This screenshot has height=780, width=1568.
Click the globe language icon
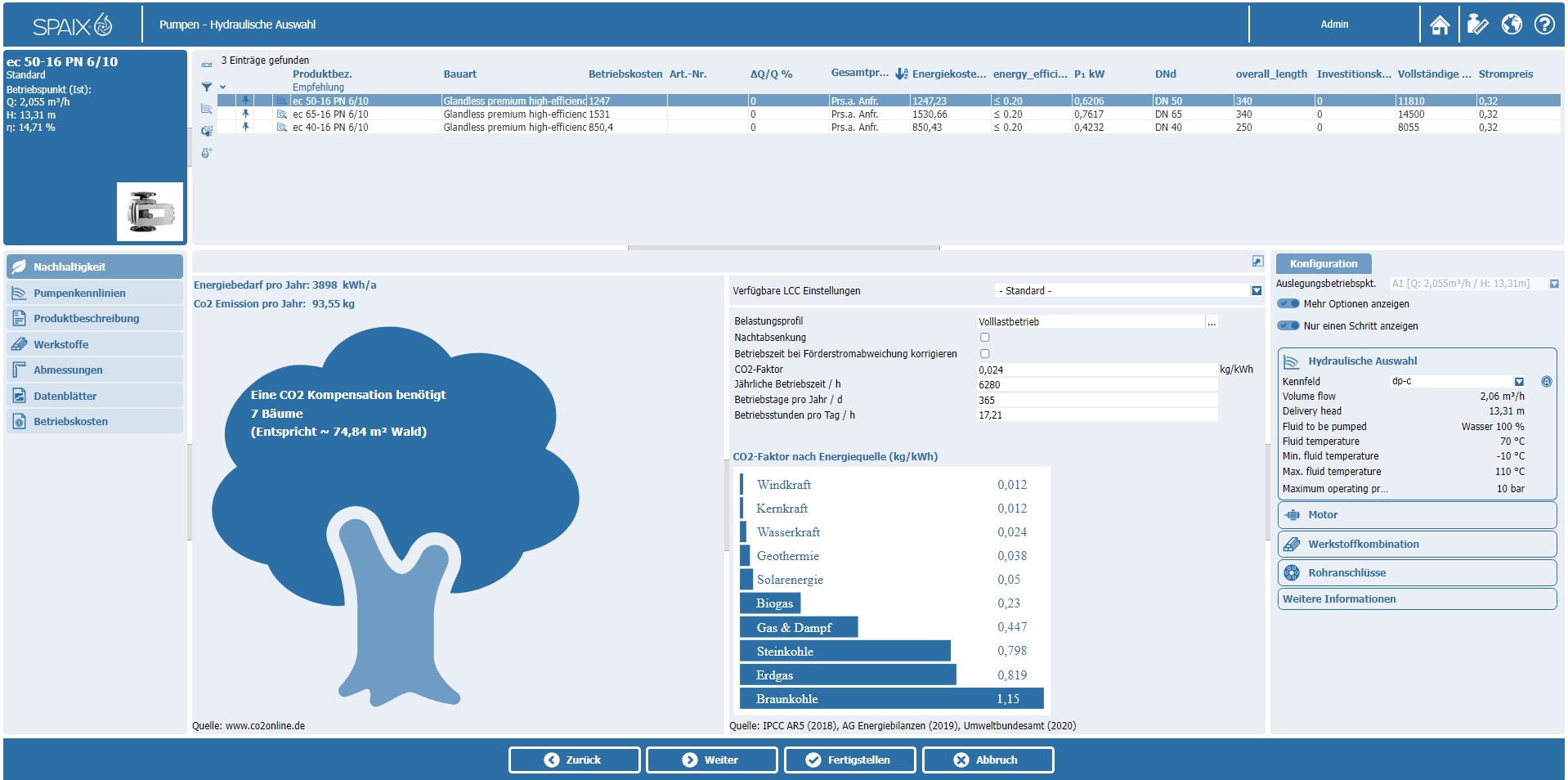click(x=1512, y=25)
